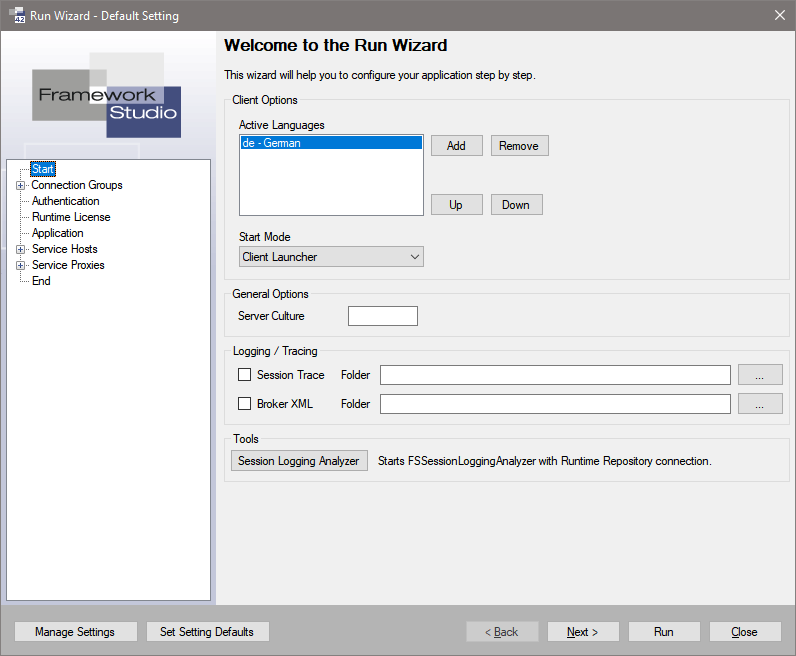Browse for the Session Trace folder
This screenshot has width=796, height=656.
coord(759,375)
